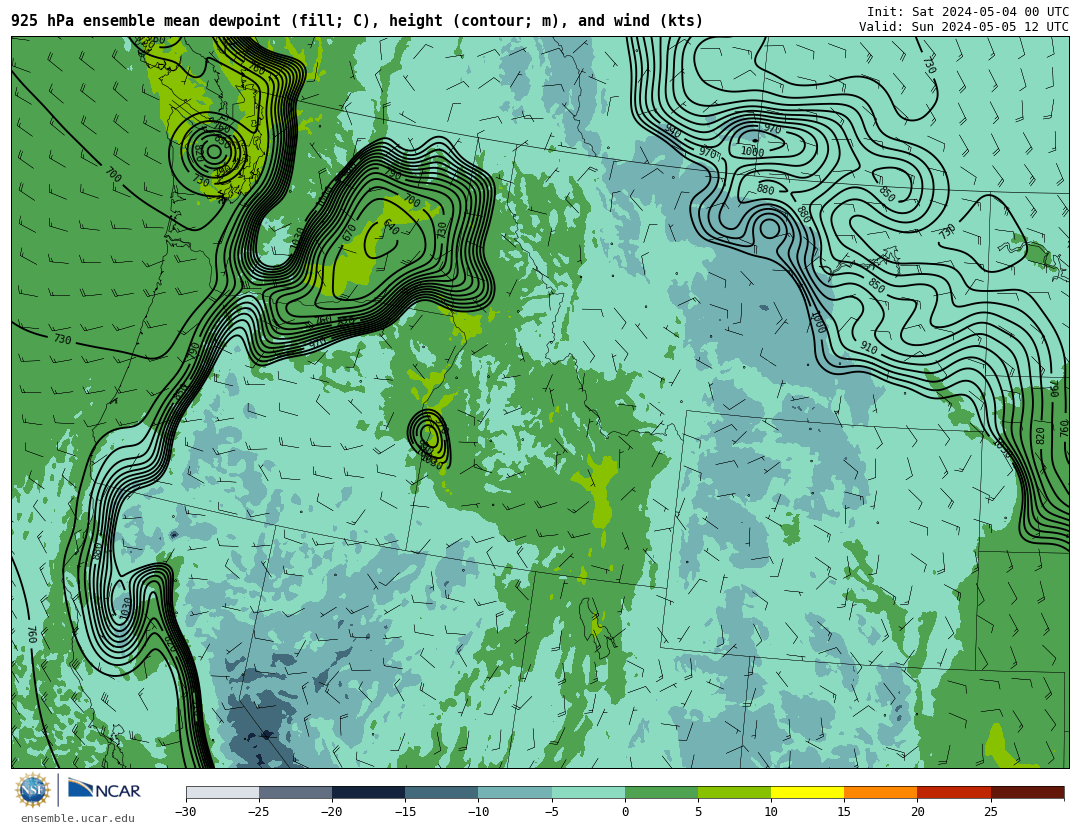Image resolution: width=1080 pixels, height=831 pixels.
Task: Select the -20 to -15 colorbar swatch
Action: pos(368,792)
